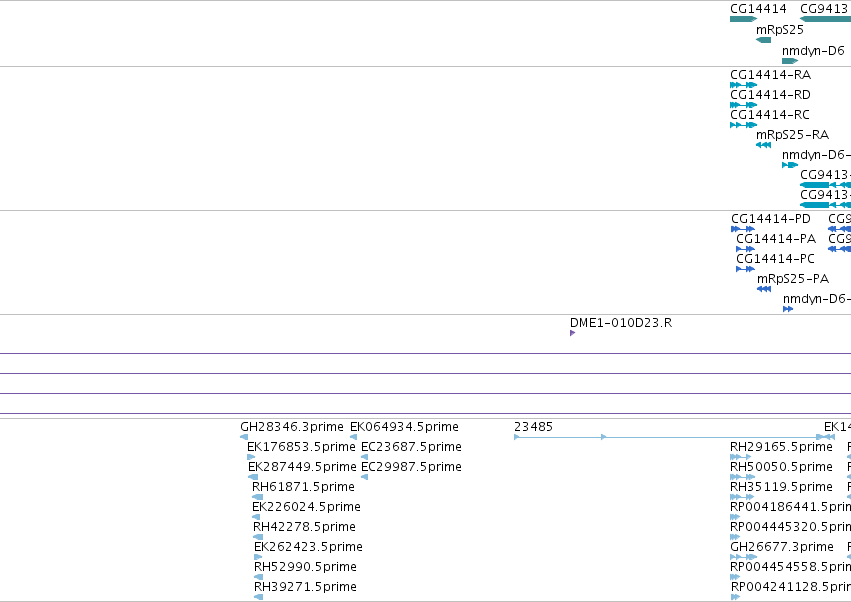Select the CG14414-RA transcript glyph
The height and width of the screenshot is (602, 851).
point(744,85)
